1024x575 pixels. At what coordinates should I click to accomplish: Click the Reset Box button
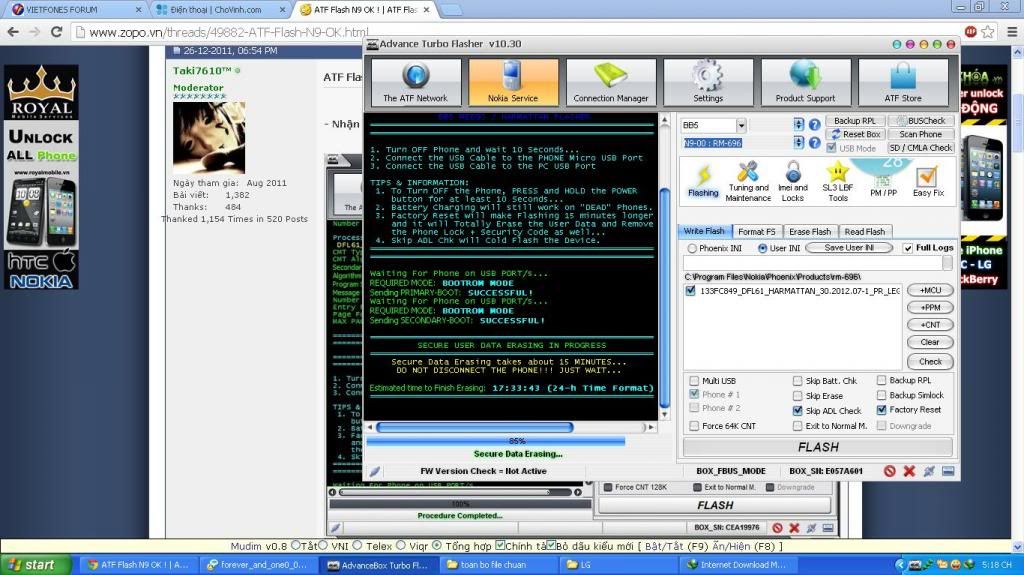855,135
